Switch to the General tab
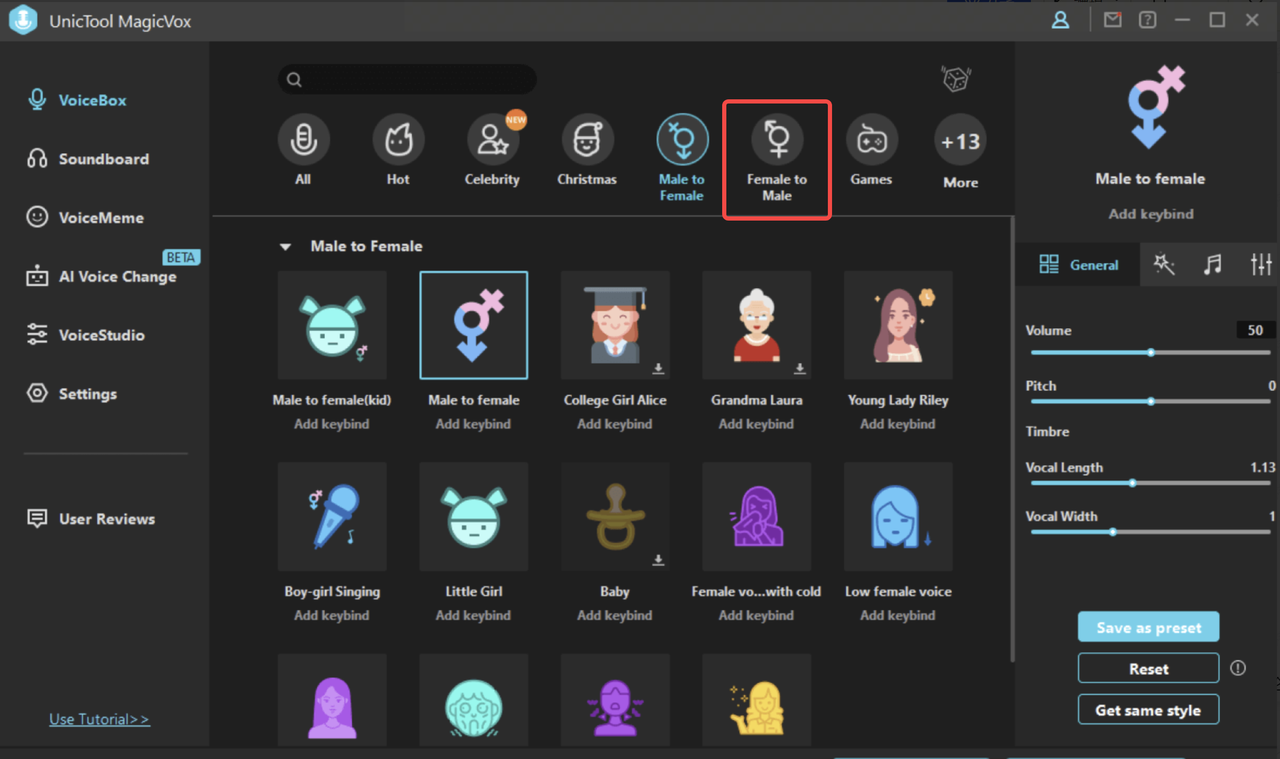This screenshot has height=759, width=1280. click(1078, 264)
